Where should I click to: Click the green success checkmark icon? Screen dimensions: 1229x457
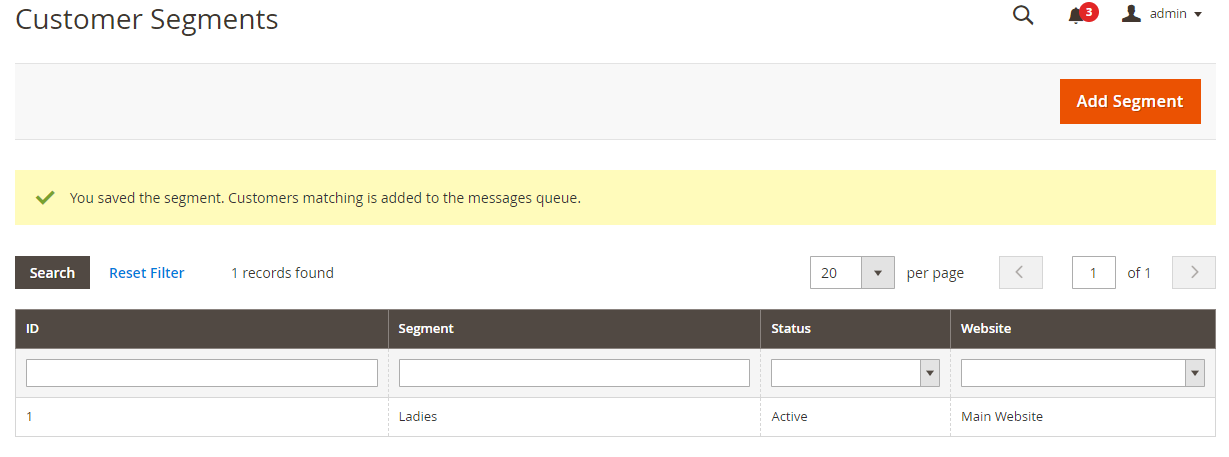tap(44, 198)
